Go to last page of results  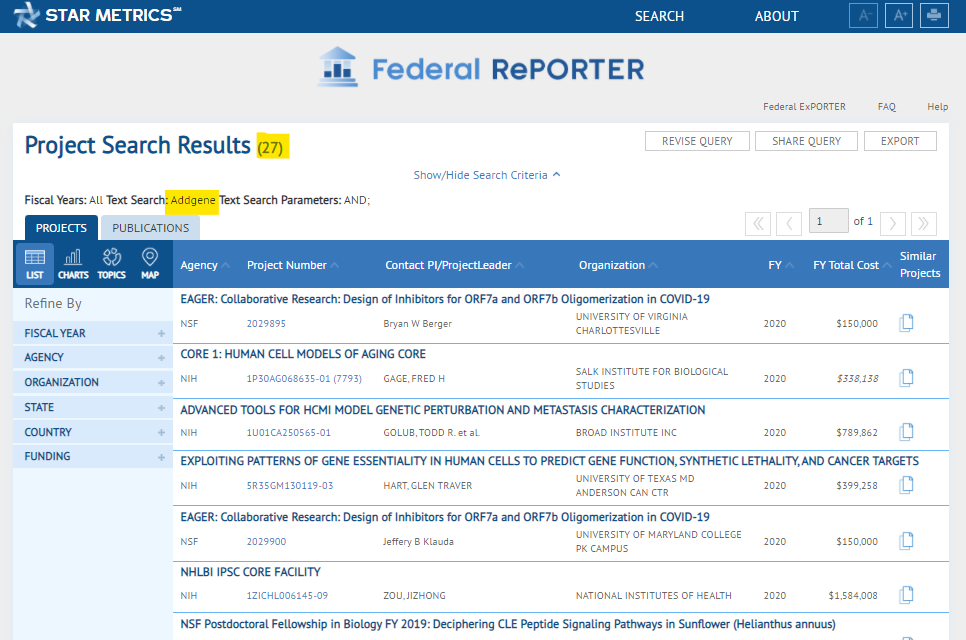coord(923,224)
